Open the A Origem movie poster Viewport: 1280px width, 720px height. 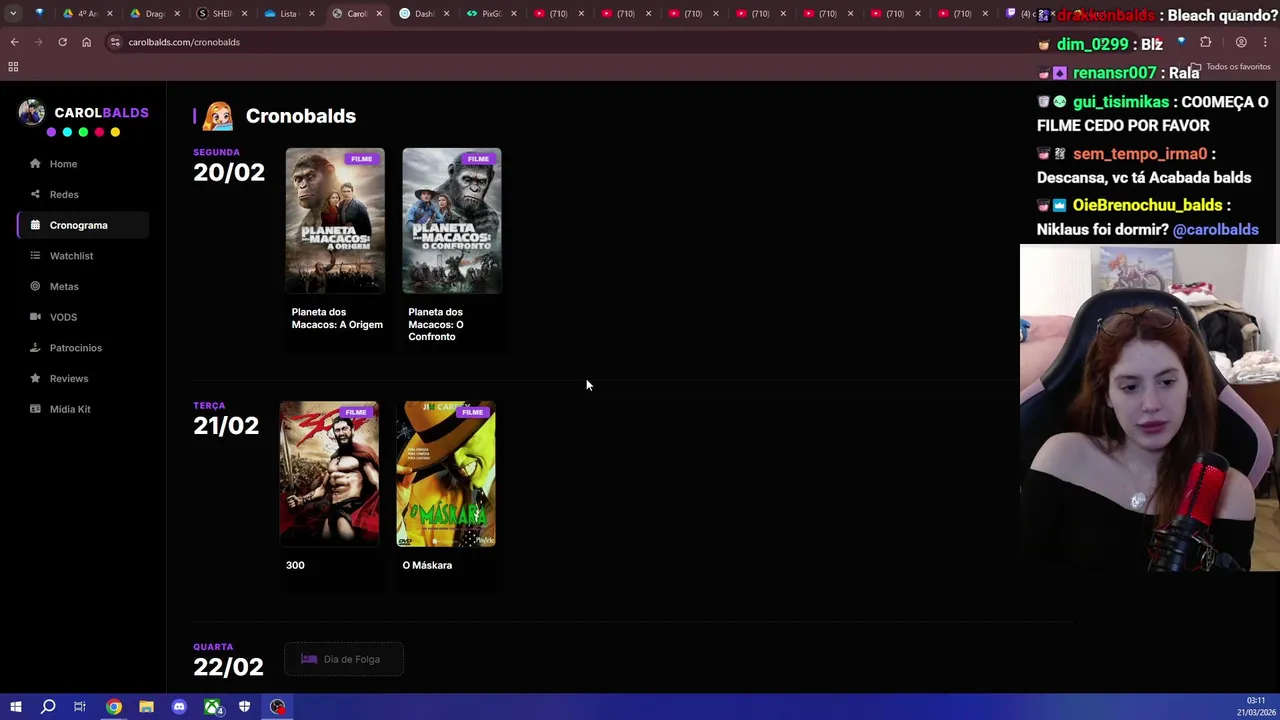[x=335, y=221]
